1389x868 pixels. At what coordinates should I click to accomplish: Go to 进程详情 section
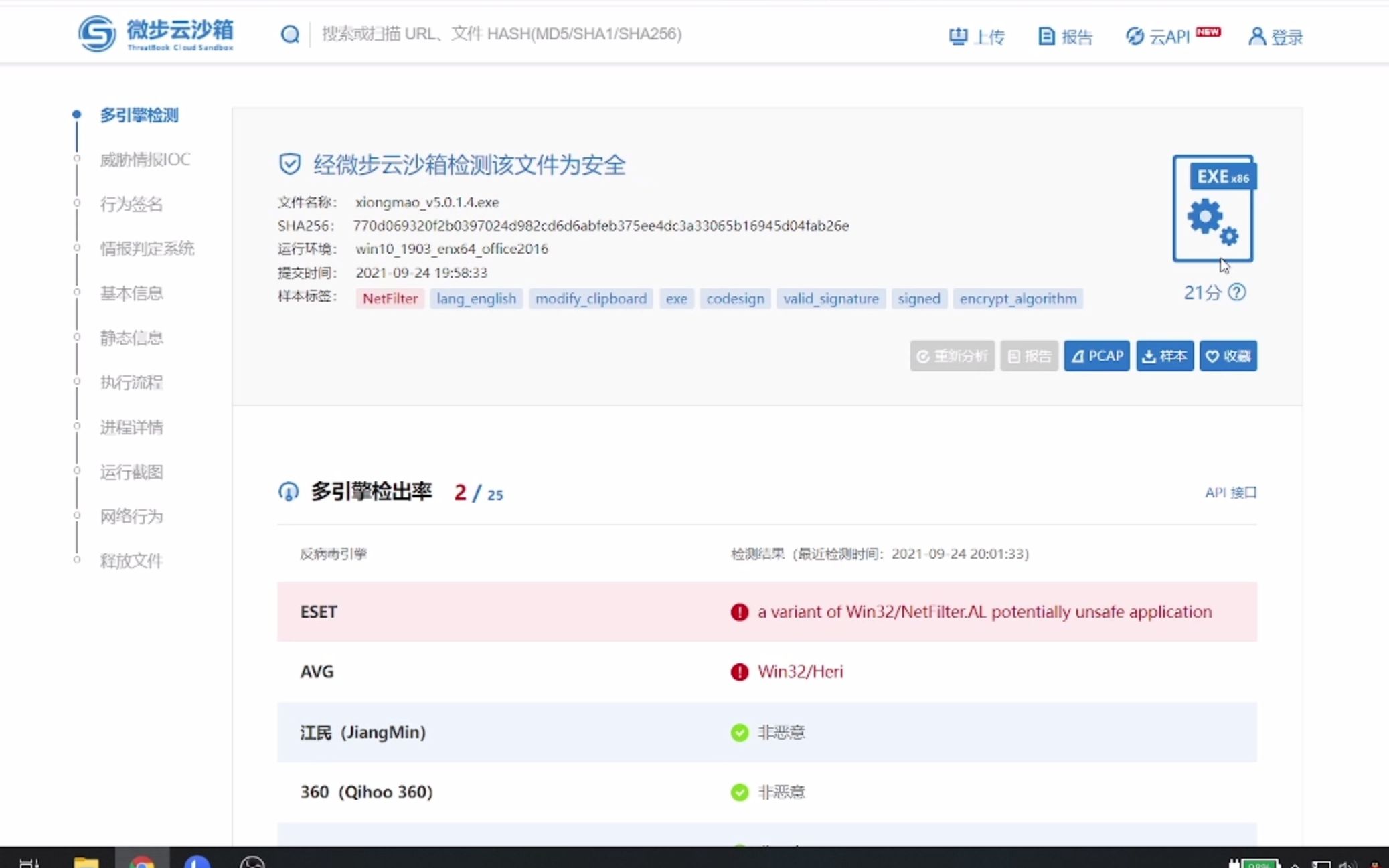click(x=131, y=427)
